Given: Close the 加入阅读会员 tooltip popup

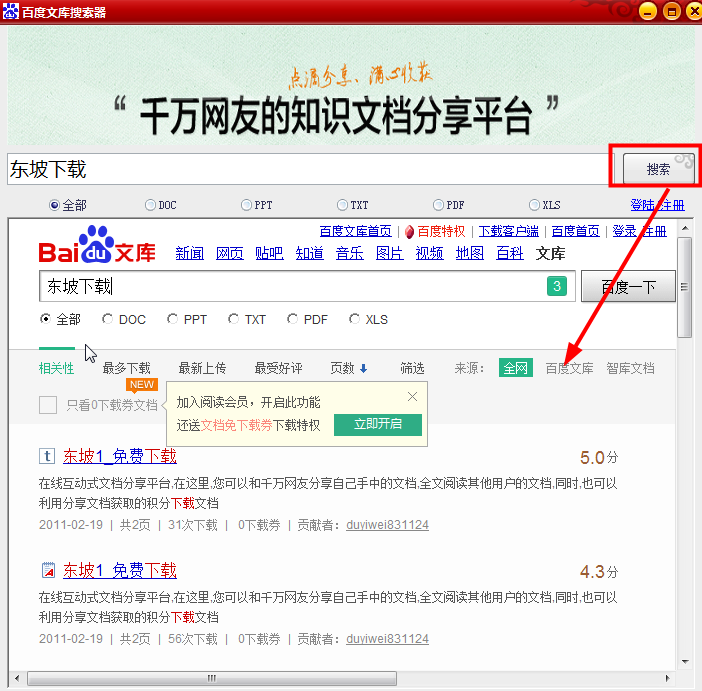Looking at the screenshot, I should click(x=412, y=396).
